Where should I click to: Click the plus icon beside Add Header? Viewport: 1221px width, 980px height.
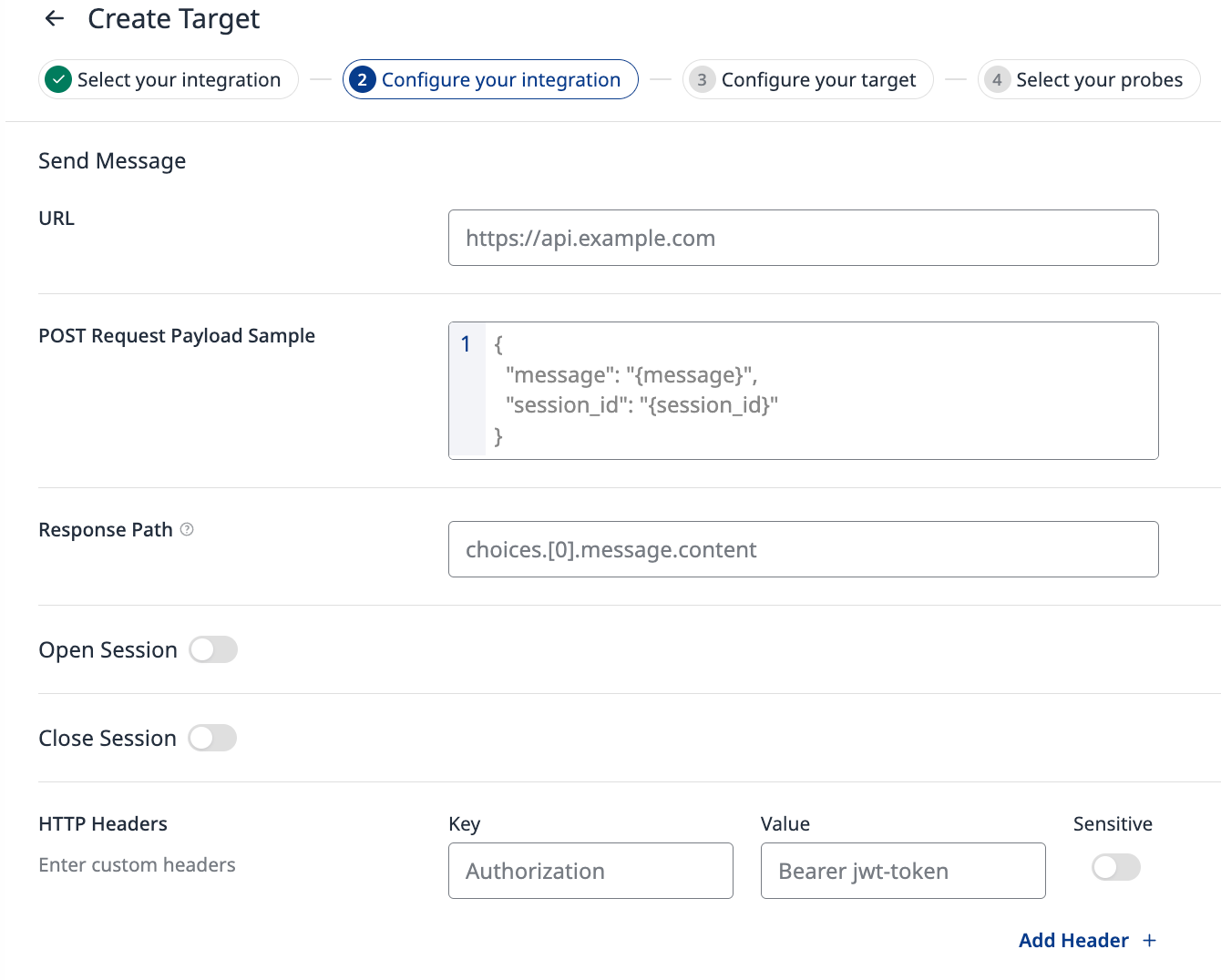pos(1149,940)
